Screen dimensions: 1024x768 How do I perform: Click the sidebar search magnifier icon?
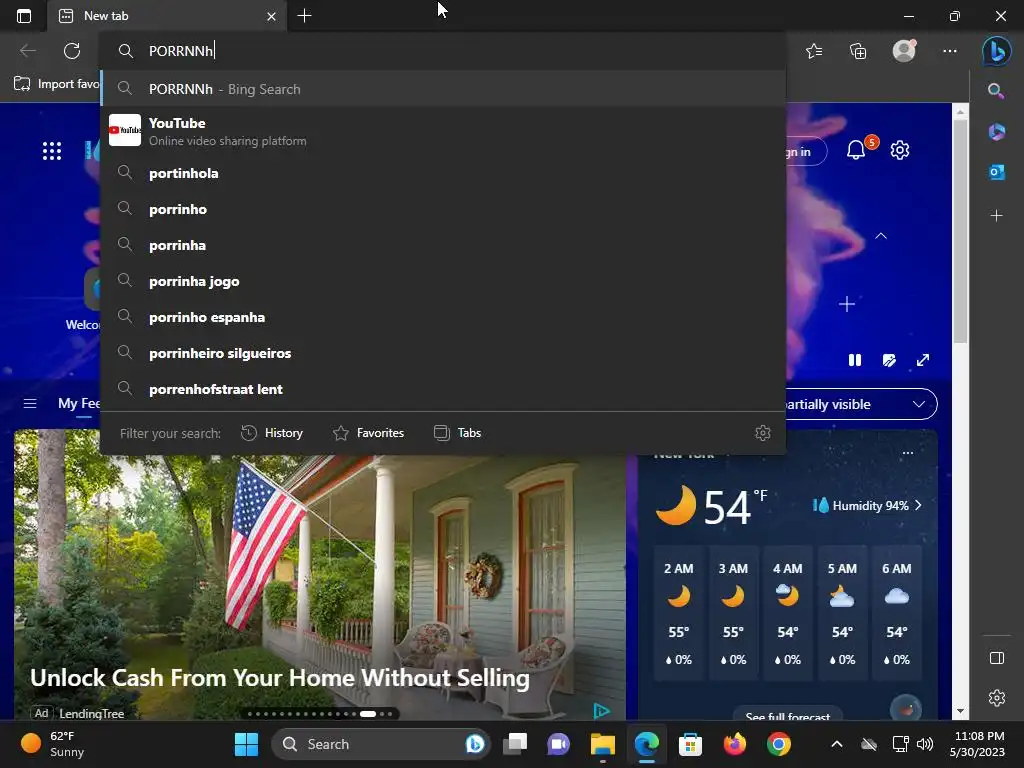[x=996, y=91]
